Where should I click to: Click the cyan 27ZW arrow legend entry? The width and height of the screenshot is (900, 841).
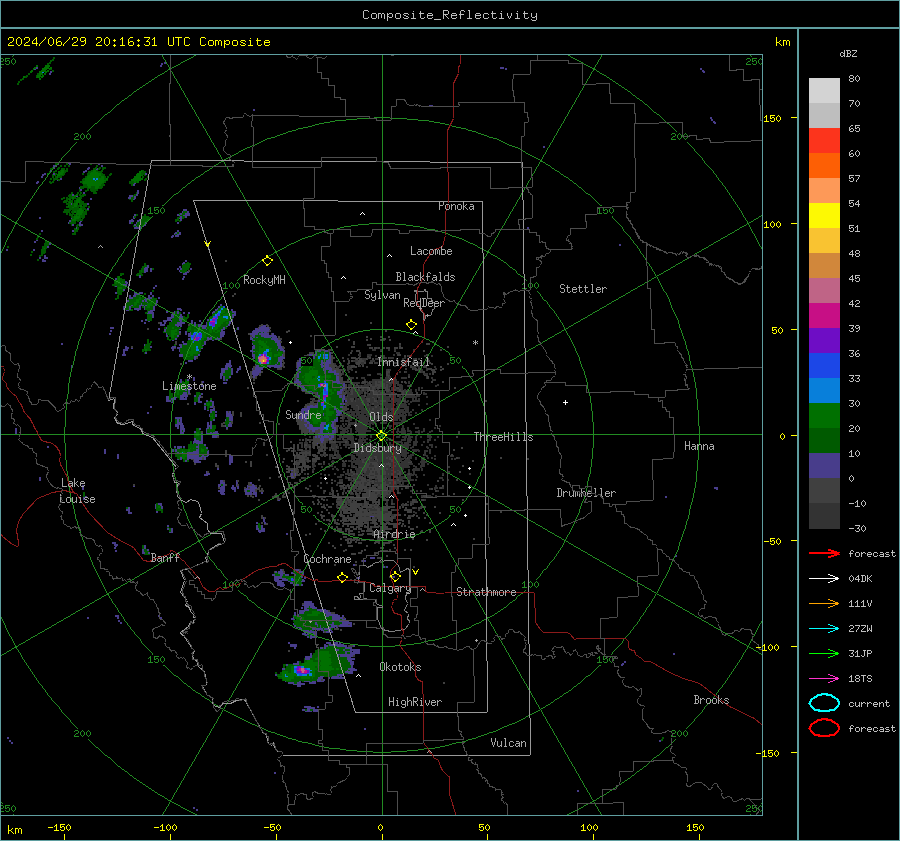point(824,629)
